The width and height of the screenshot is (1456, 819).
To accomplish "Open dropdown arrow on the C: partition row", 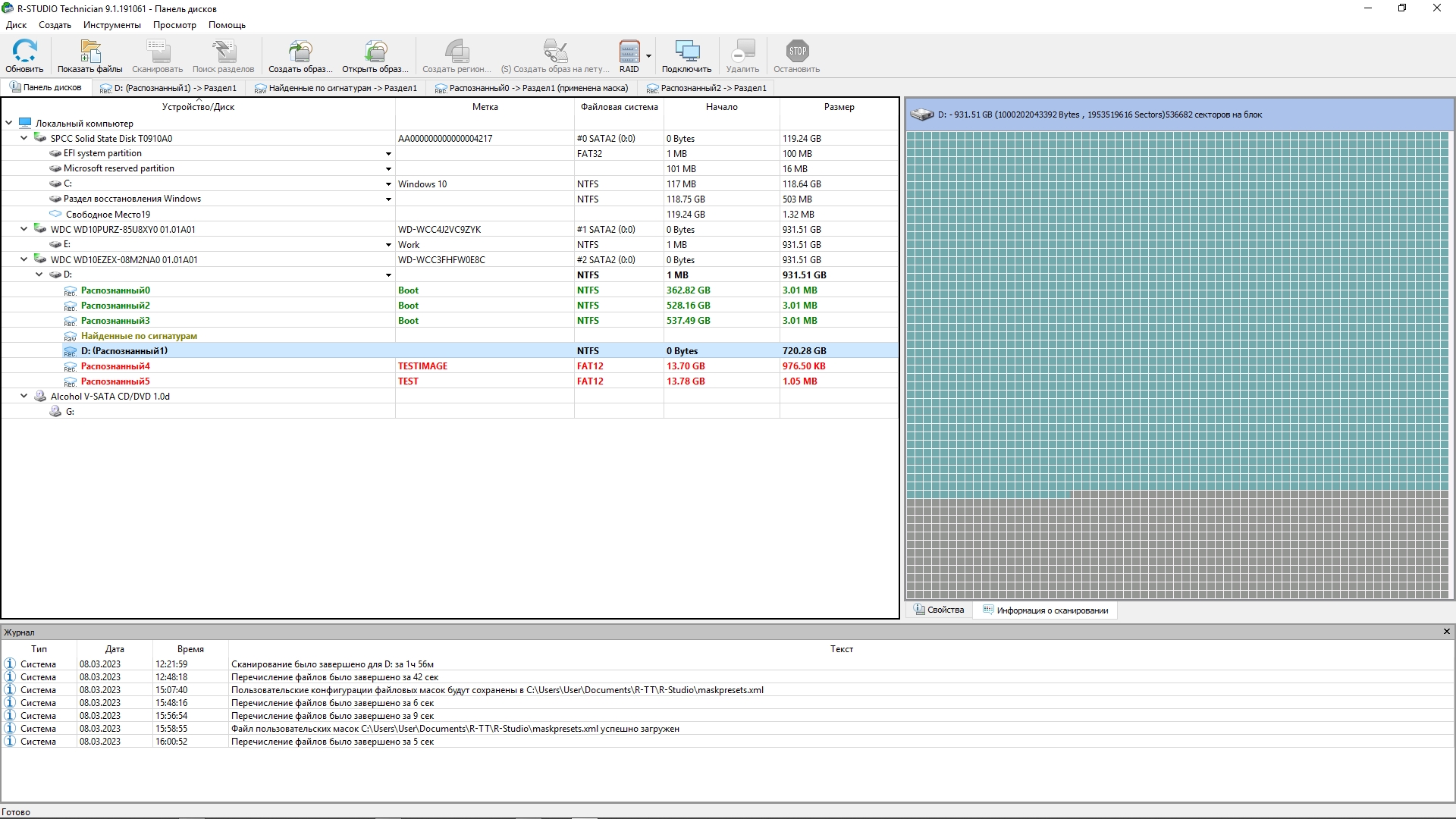I will pos(388,184).
